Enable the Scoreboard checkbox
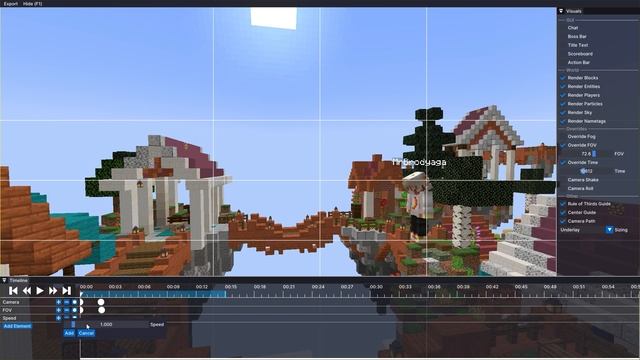Viewport: 640px width, 360px height. click(562, 54)
